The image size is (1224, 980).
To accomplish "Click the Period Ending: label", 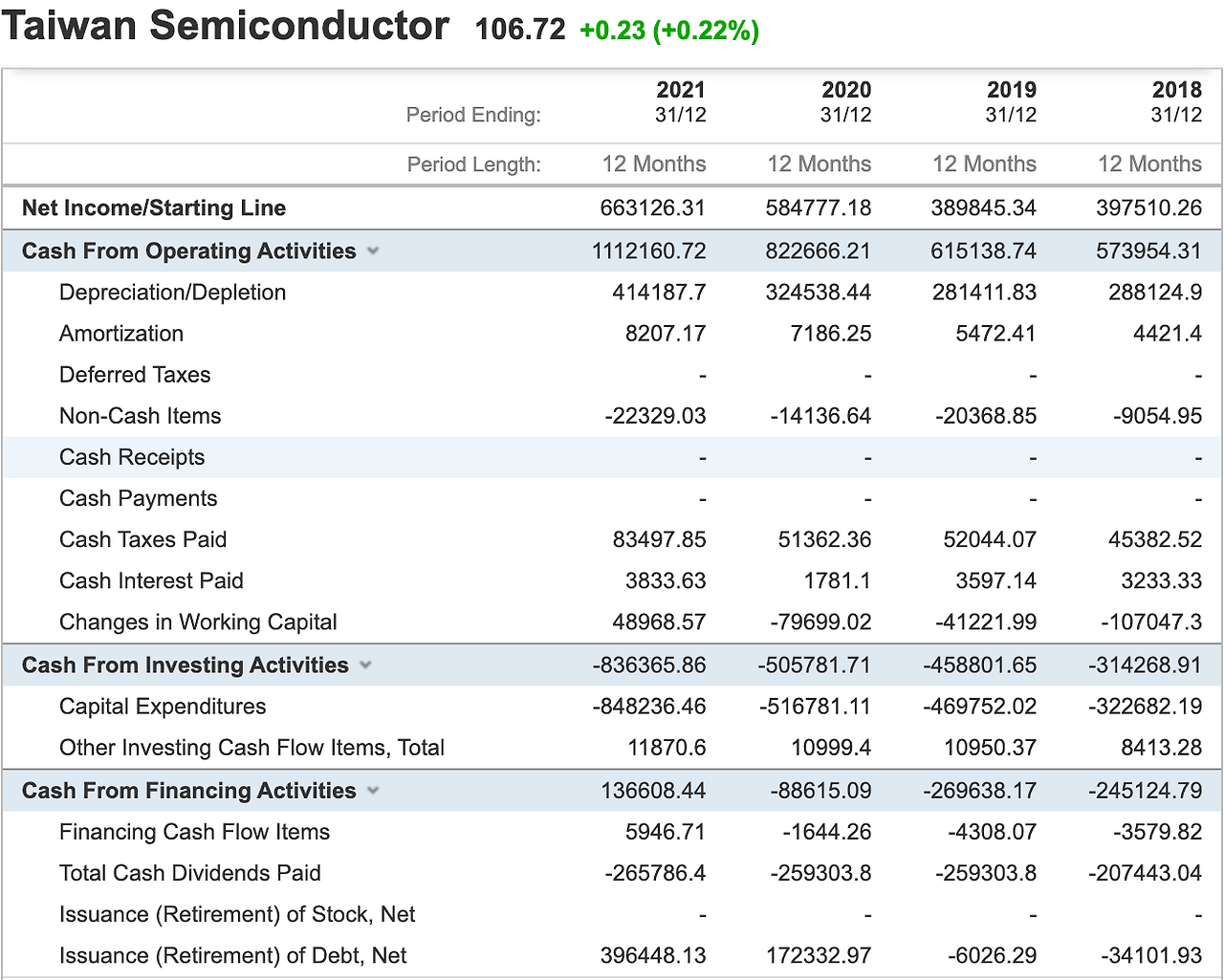I will [x=473, y=115].
